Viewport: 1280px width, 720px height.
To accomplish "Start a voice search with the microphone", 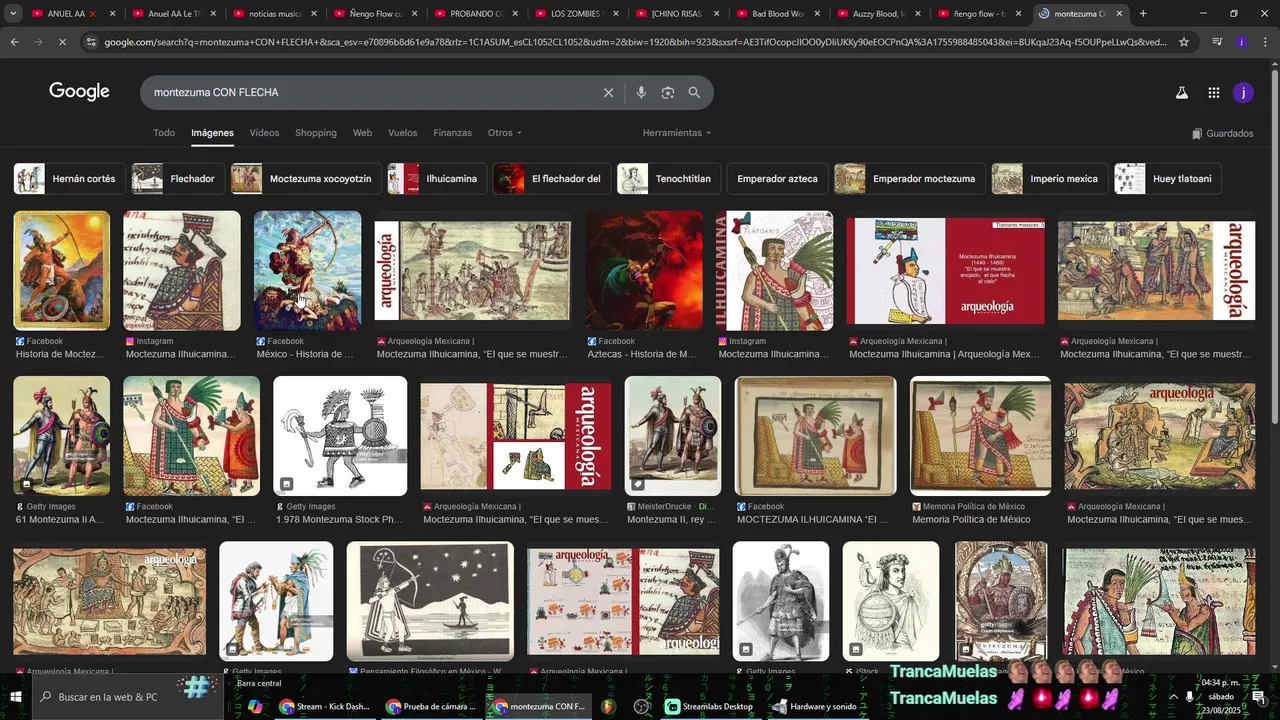I will click(641, 92).
